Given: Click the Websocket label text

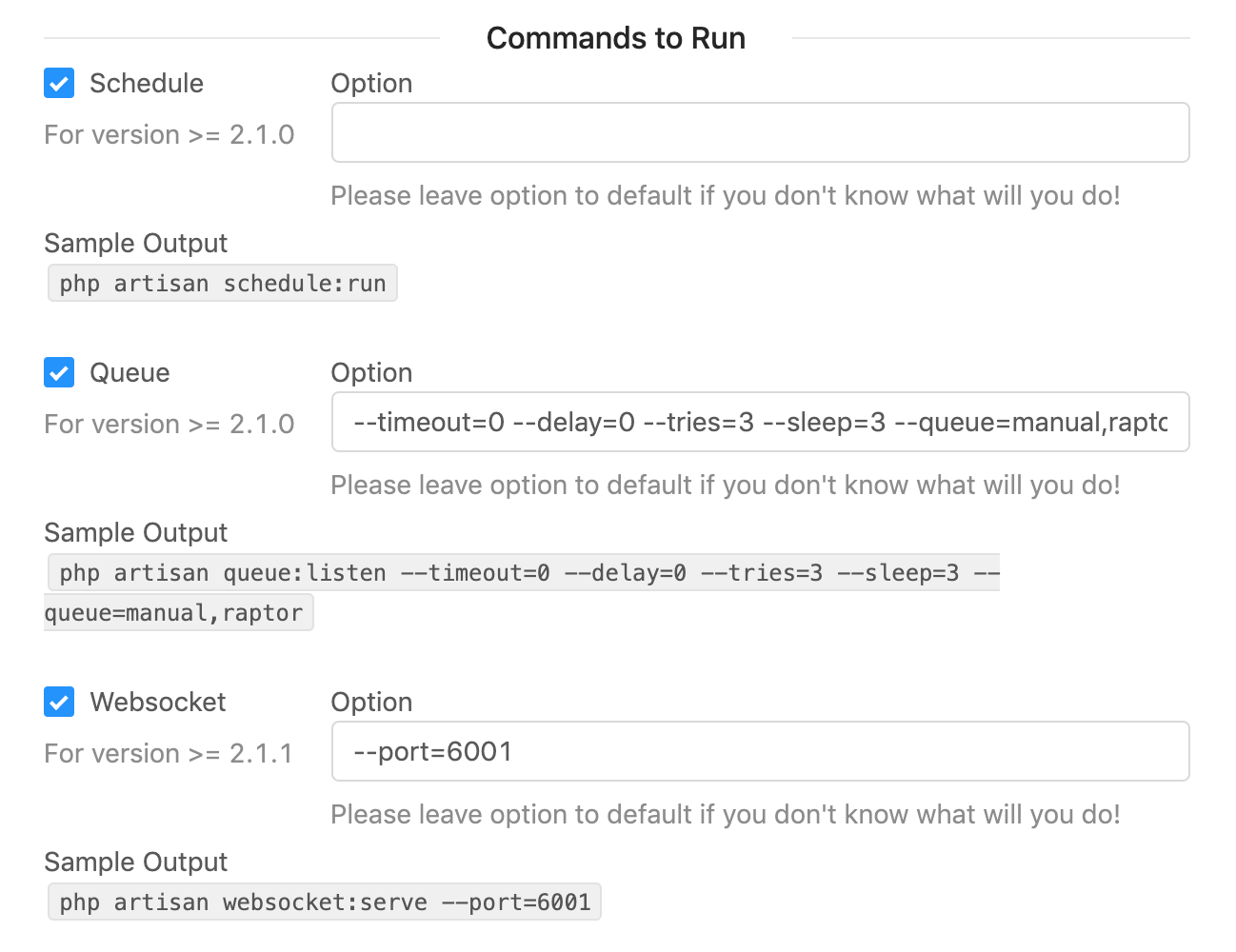Looking at the screenshot, I should click(157, 702).
